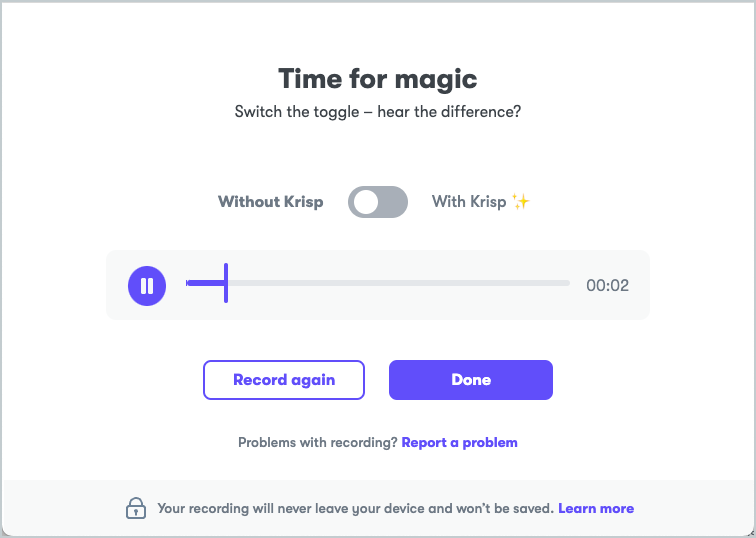
Task: Click the padlock privacy icon
Action: 136,508
